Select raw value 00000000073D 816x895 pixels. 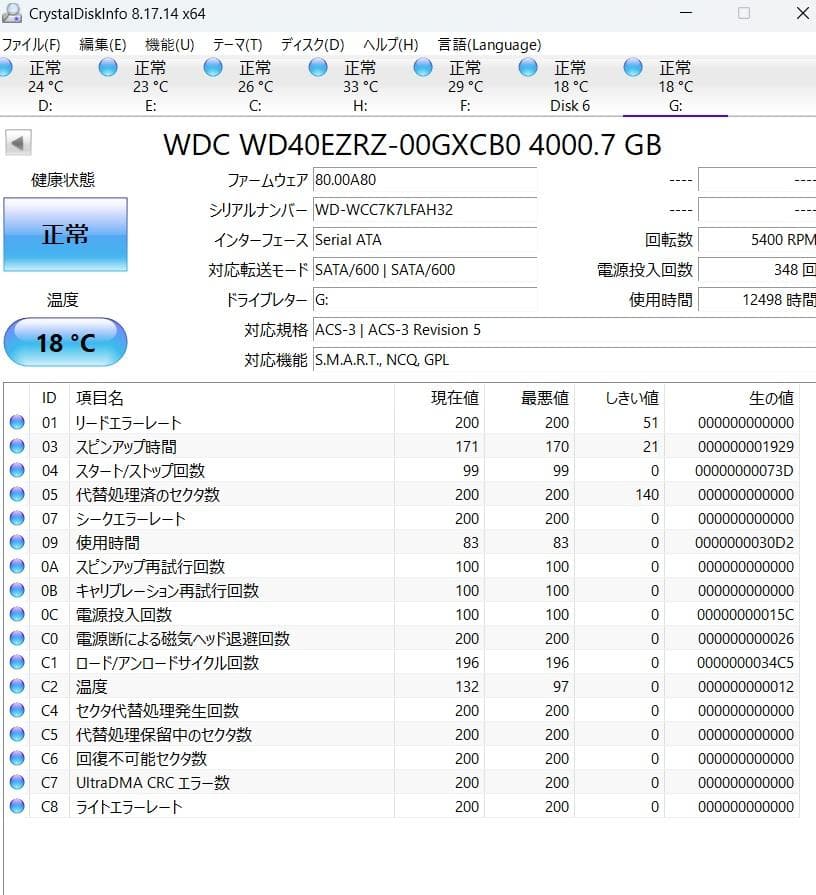pyautogui.click(x=744, y=471)
